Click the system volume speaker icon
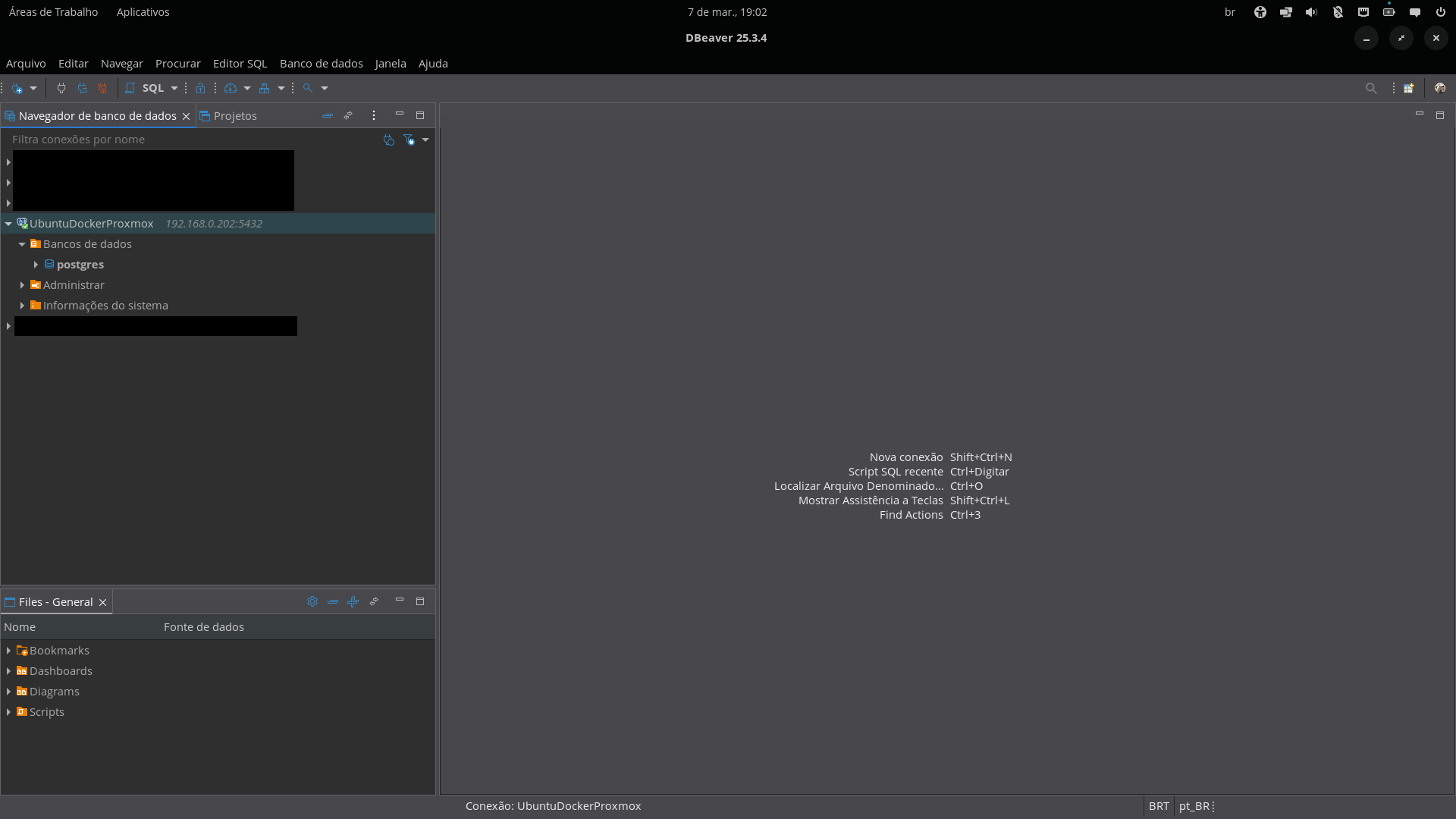This screenshot has height=819, width=1456. pyautogui.click(x=1311, y=12)
